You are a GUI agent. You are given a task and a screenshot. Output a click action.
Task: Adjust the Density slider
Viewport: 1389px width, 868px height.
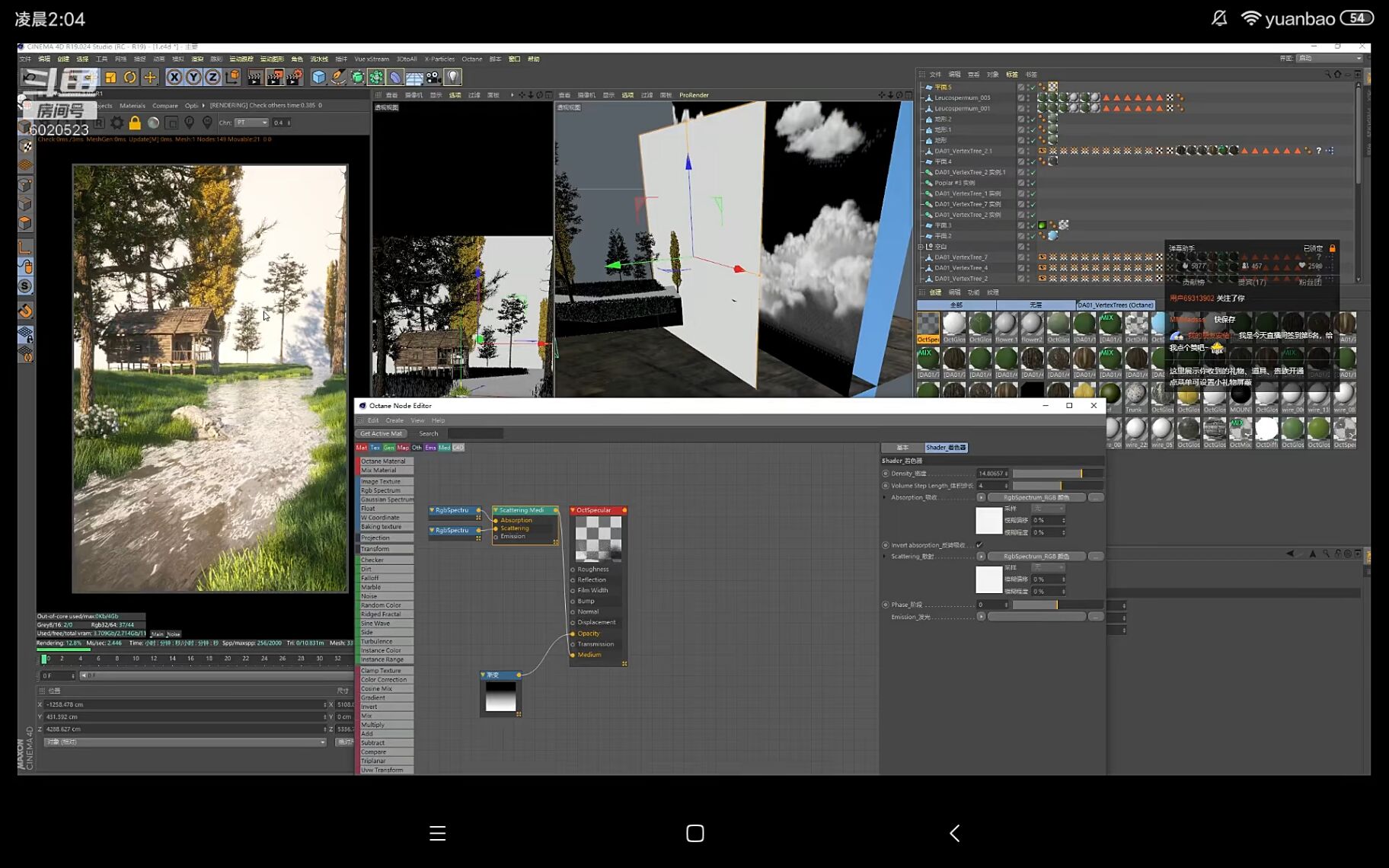click(x=1058, y=474)
